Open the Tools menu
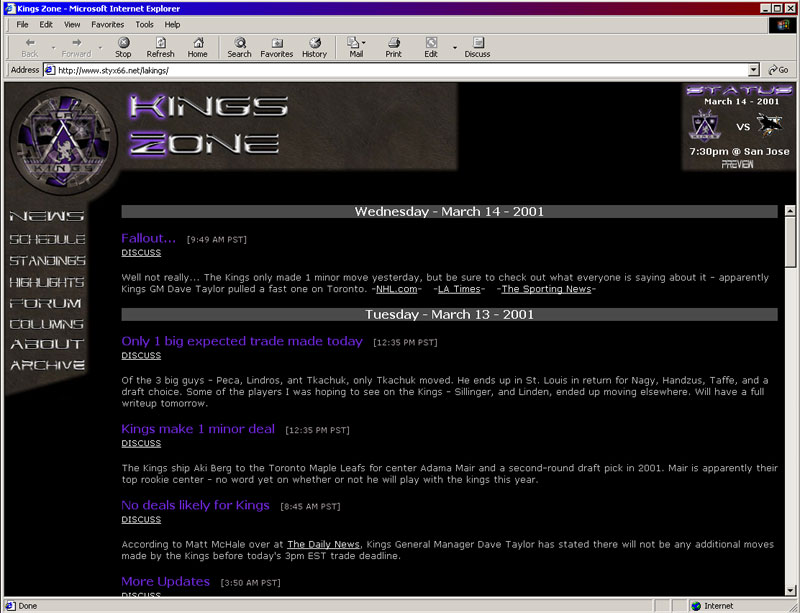Viewport: 800px width, 613px height. coord(144,24)
